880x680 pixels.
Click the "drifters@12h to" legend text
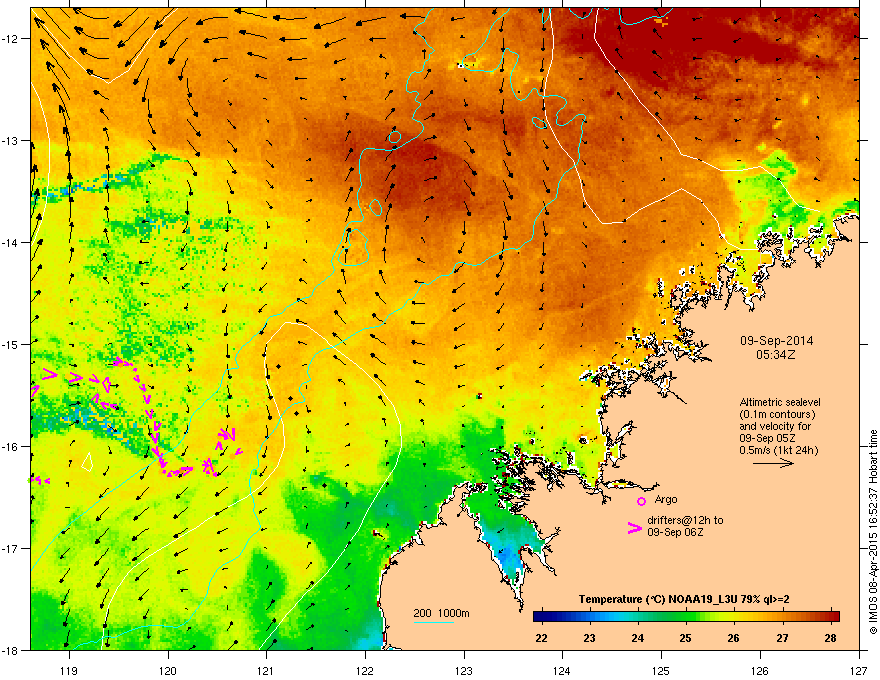tap(685, 521)
